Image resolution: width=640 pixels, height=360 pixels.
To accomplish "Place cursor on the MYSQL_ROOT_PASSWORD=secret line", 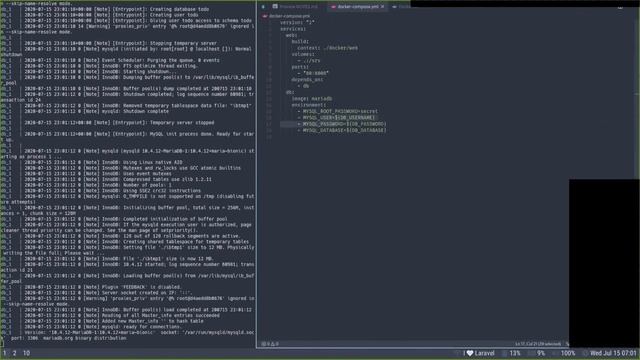I will pyautogui.click(x=338, y=111).
